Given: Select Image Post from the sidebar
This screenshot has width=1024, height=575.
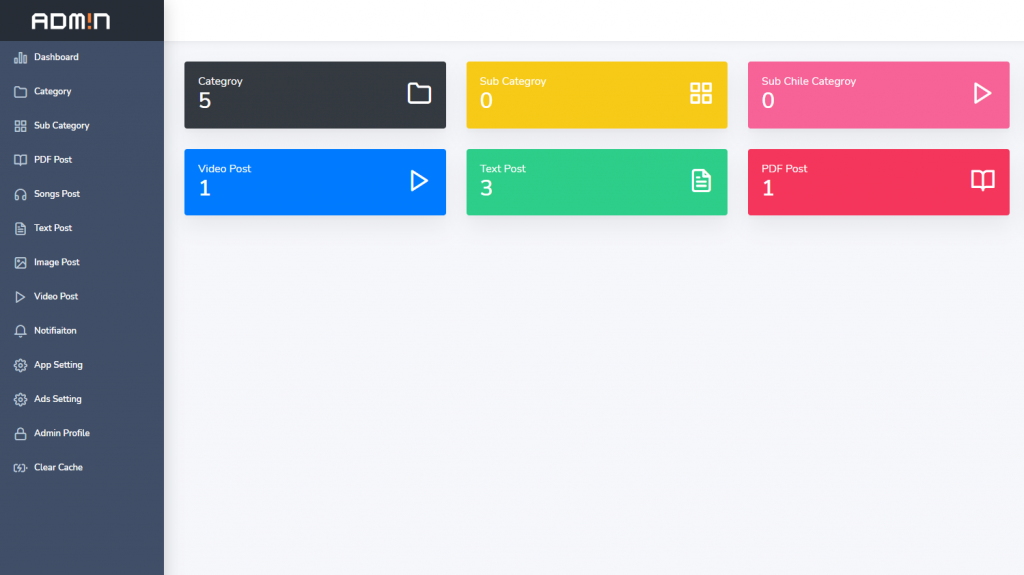Looking at the screenshot, I should coord(56,262).
